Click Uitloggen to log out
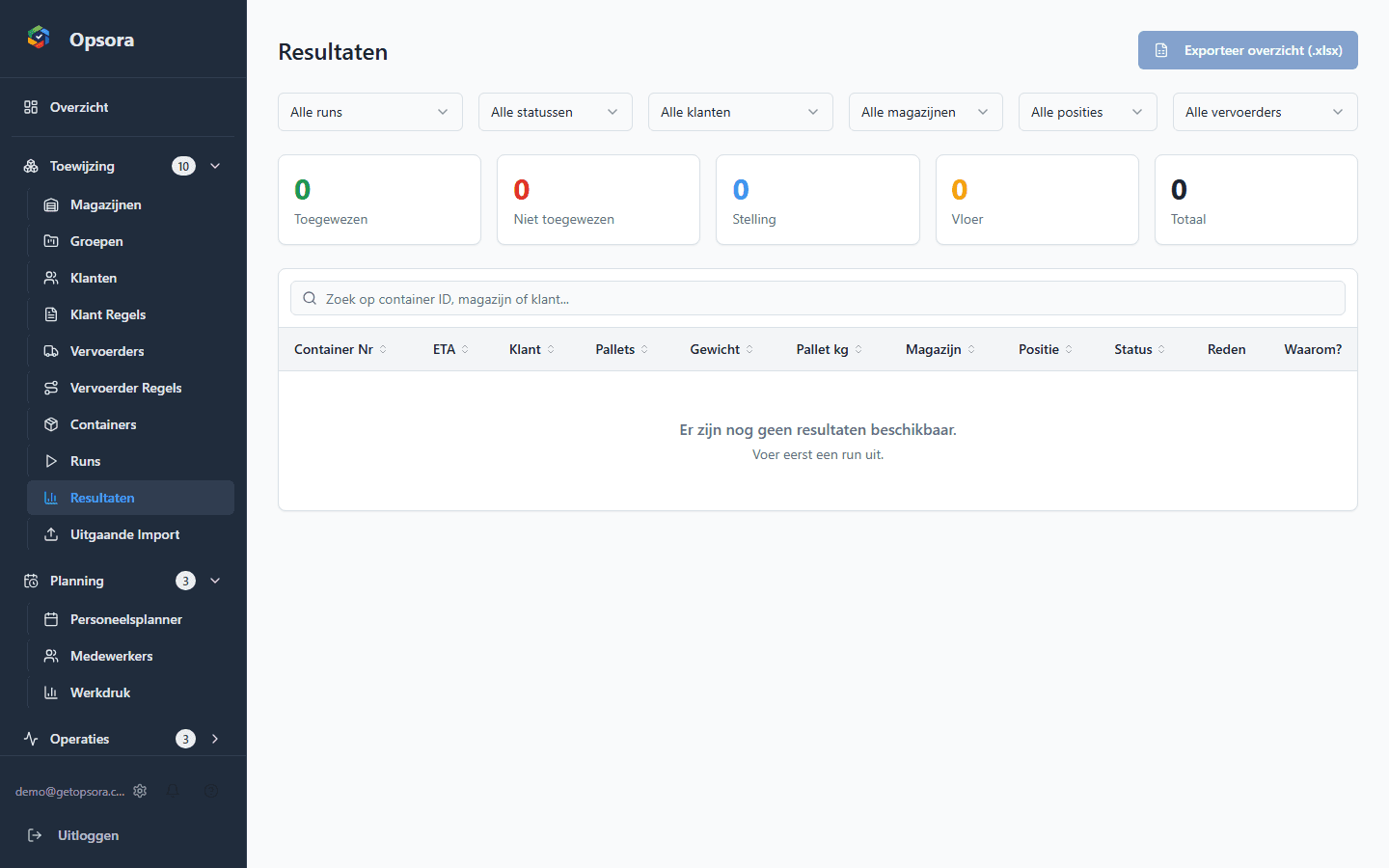Screen dimensions: 1389x868 [x=88, y=835]
